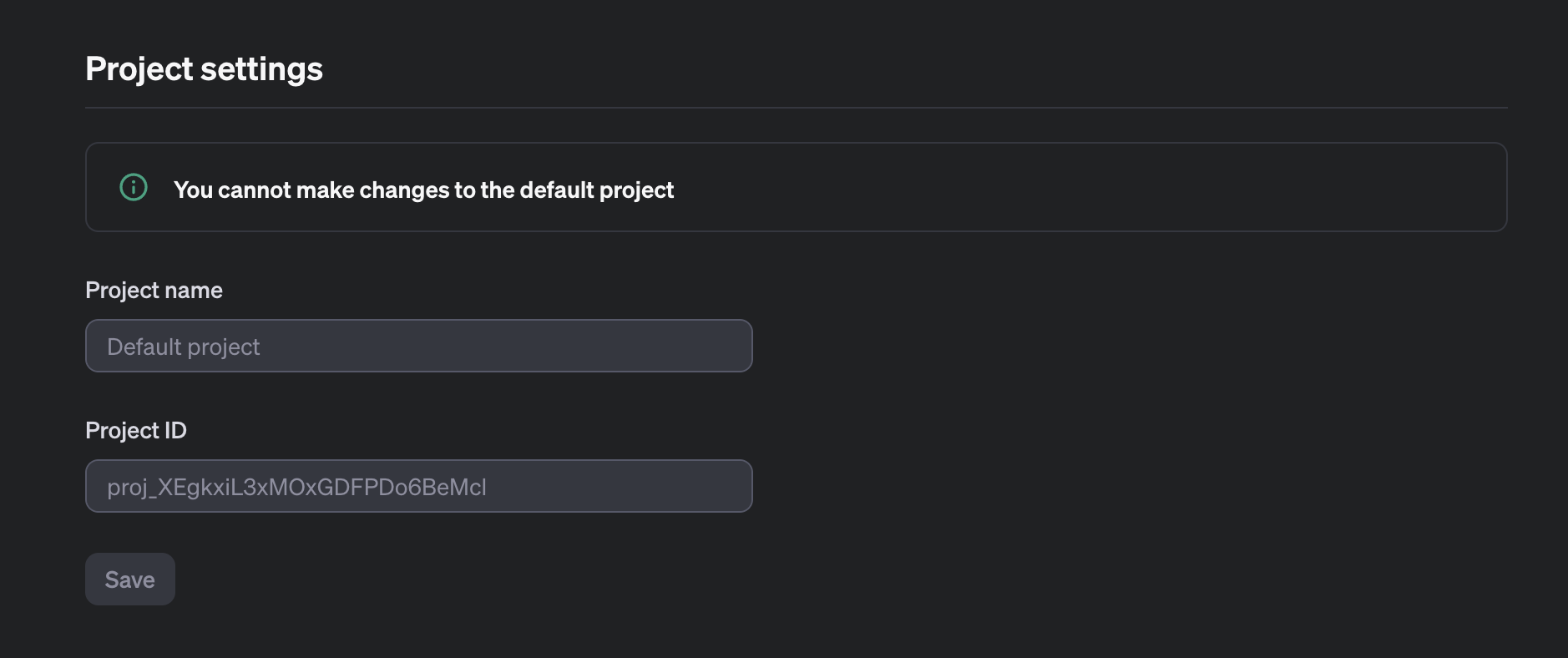The width and height of the screenshot is (1568, 658).
Task: Click 'default project' words in the banner
Action: (x=596, y=190)
